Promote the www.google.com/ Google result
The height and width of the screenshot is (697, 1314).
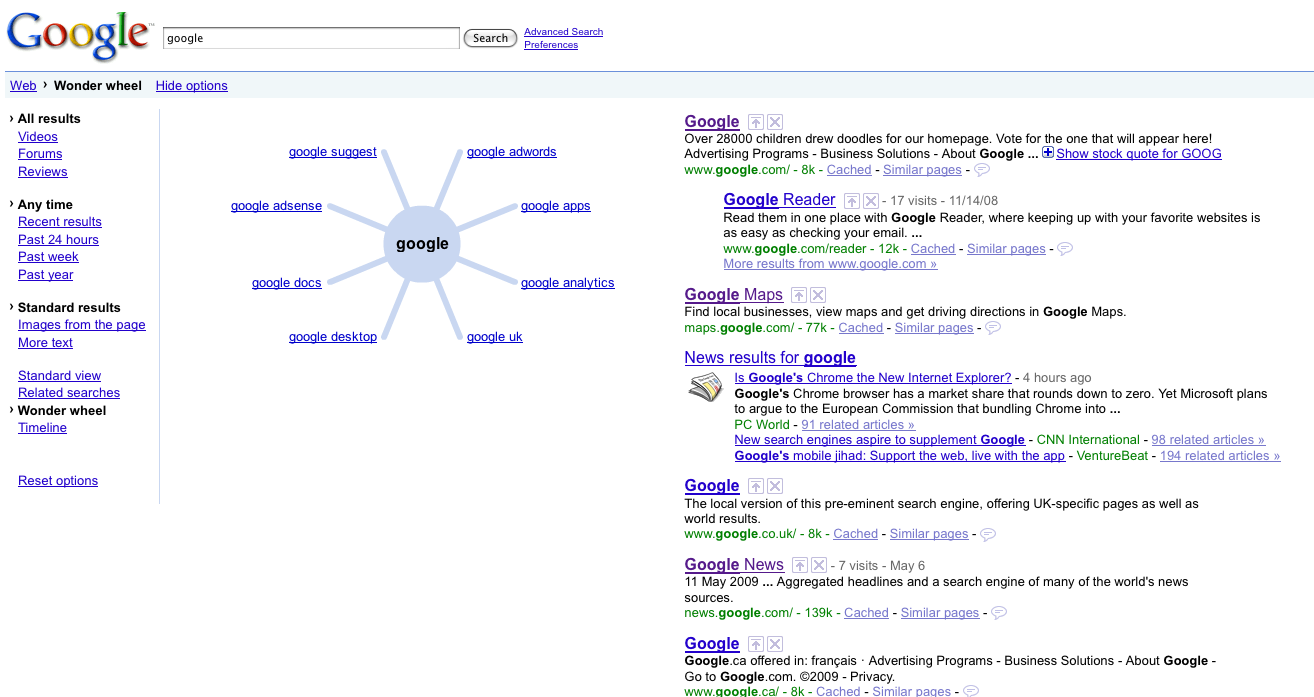tap(756, 122)
